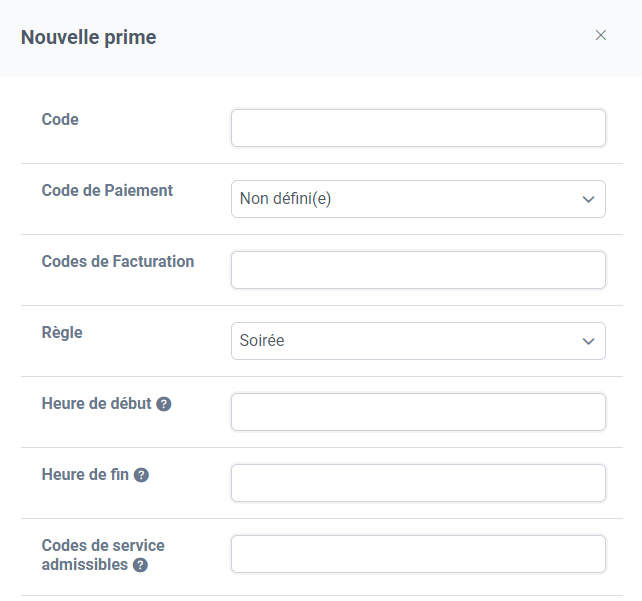Click the Nouvelle prime dialog title
The height and width of the screenshot is (601, 642).
[x=88, y=37]
